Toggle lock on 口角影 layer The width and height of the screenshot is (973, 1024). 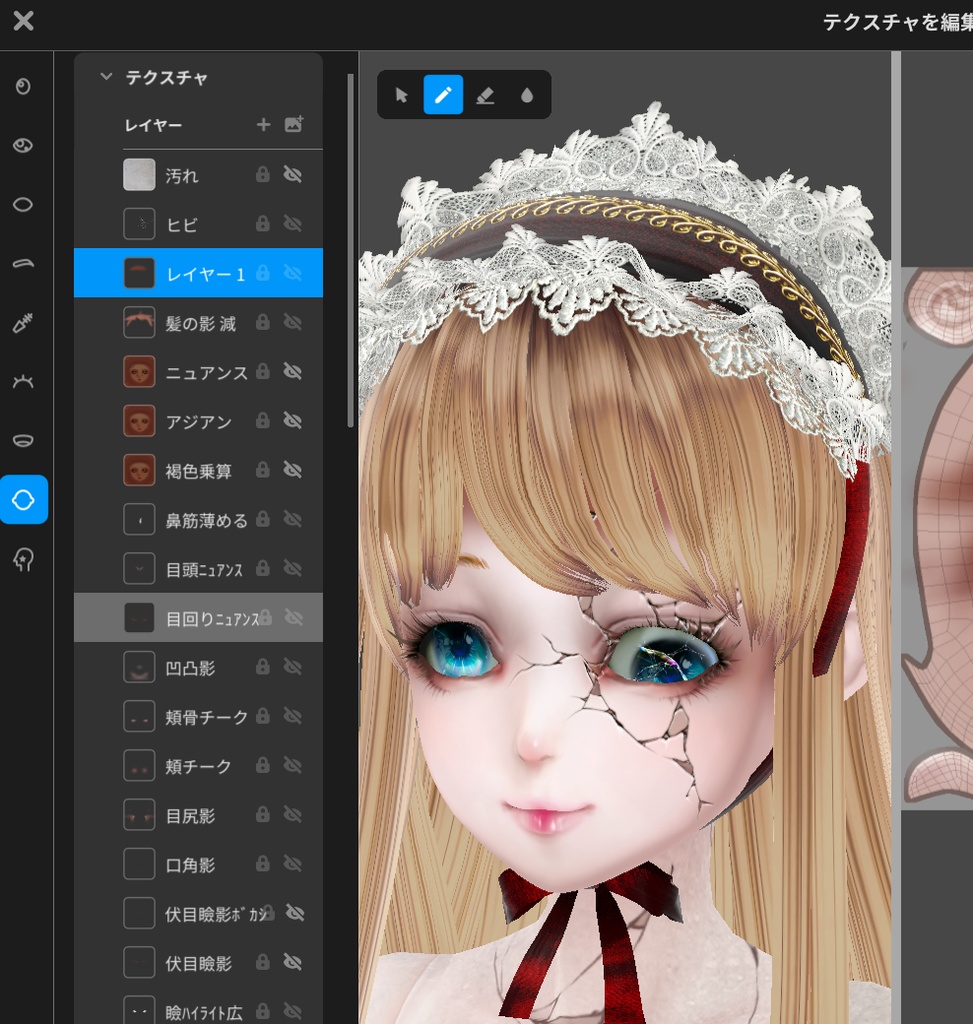[x=263, y=864]
